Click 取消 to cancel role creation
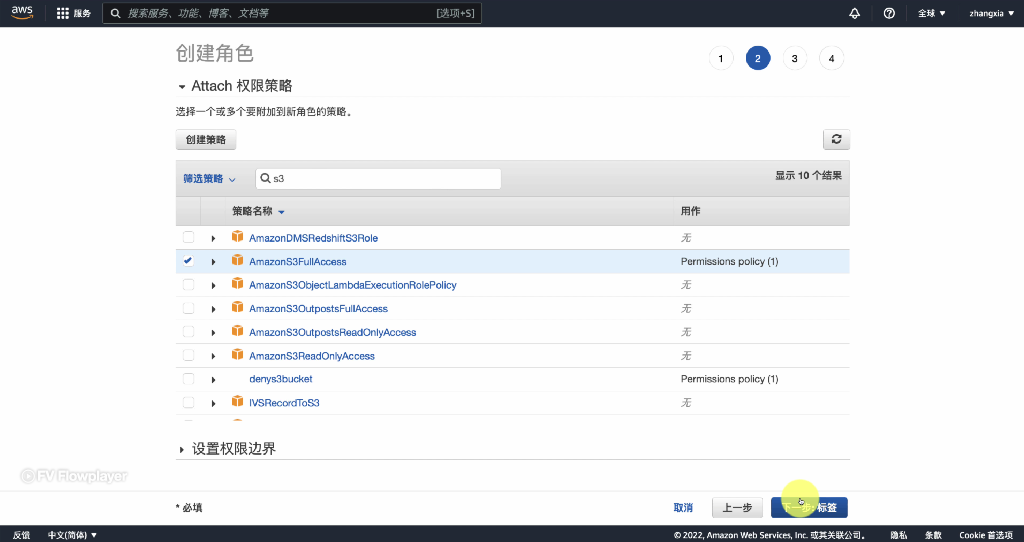Screen dimensions: 1024x542 pyautogui.click(x=682, y=507)
